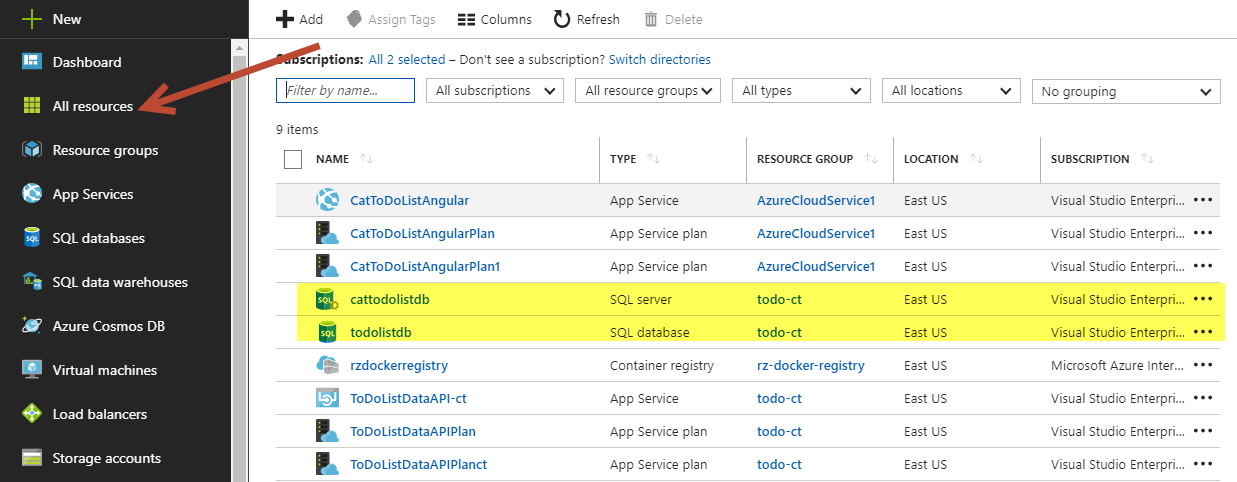
Task: Open the ellipsis menu for todolistdb row
Action: click(x=1203, y=332)
